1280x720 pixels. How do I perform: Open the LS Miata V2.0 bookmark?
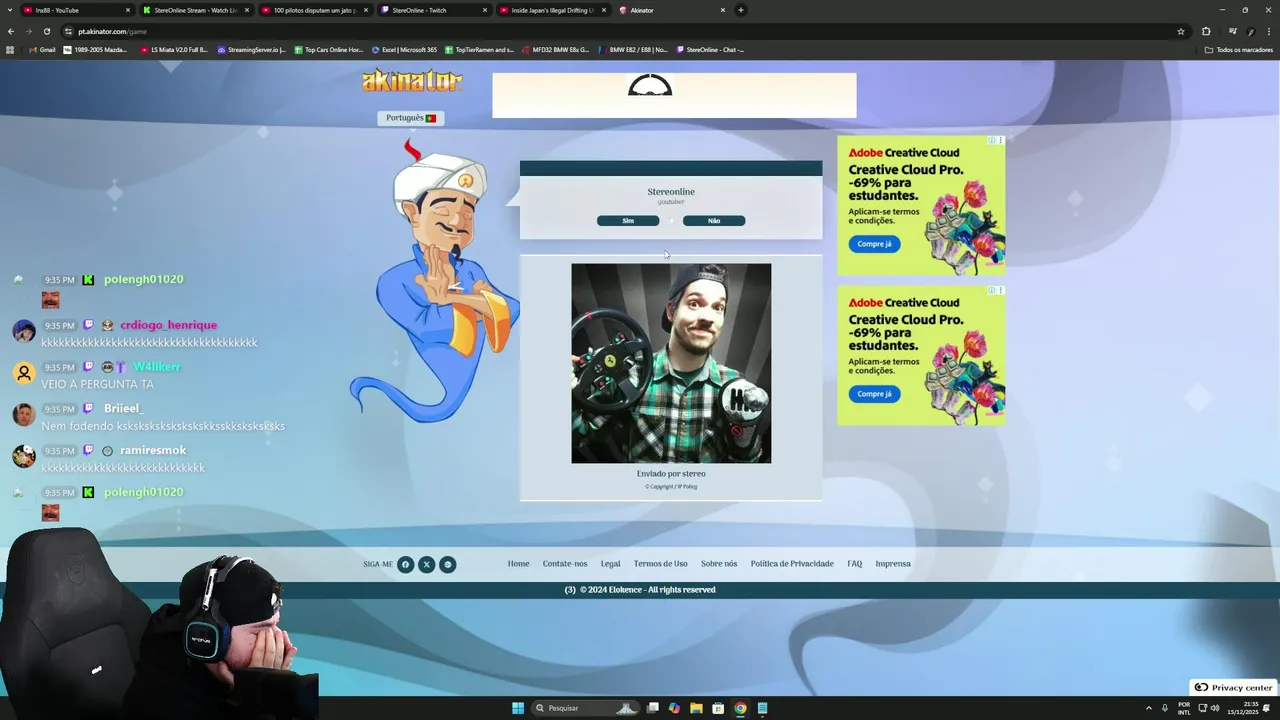174,50
